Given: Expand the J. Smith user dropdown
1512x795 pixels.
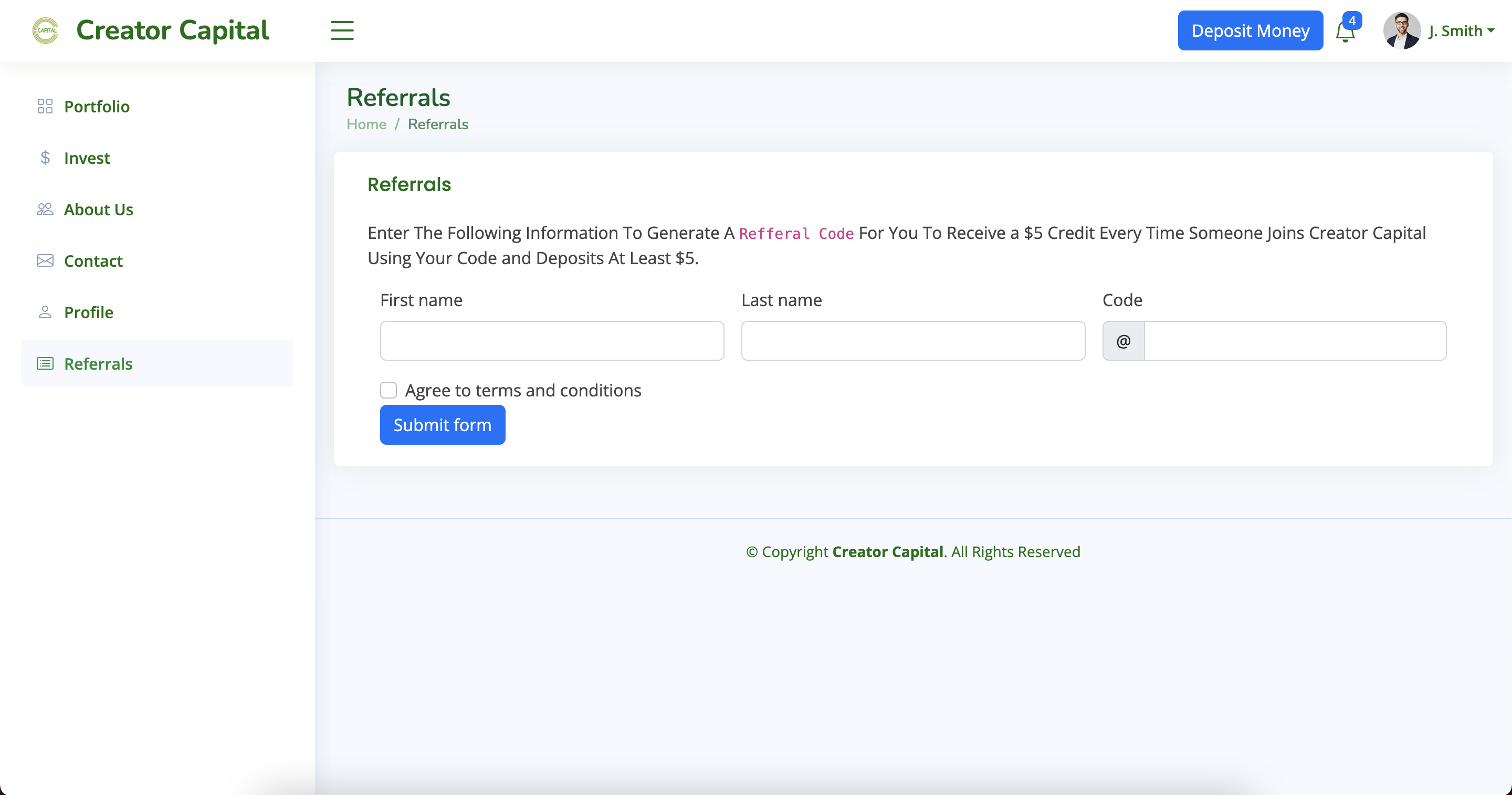Looking at the screenshot, I should (1461, 31).
